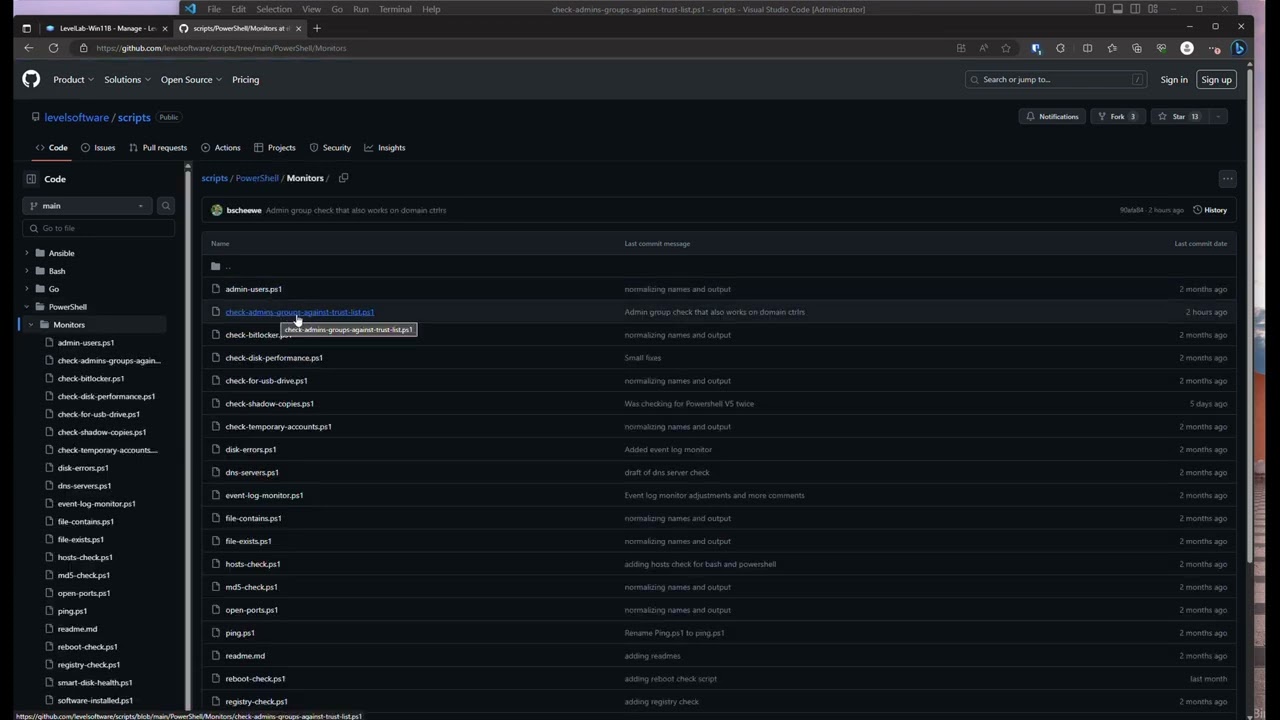The image size is (1280, 720).
Task: Select smart-disk-health.ps1 in side tree
Action: pyautogui.click(x=95, y=683)
